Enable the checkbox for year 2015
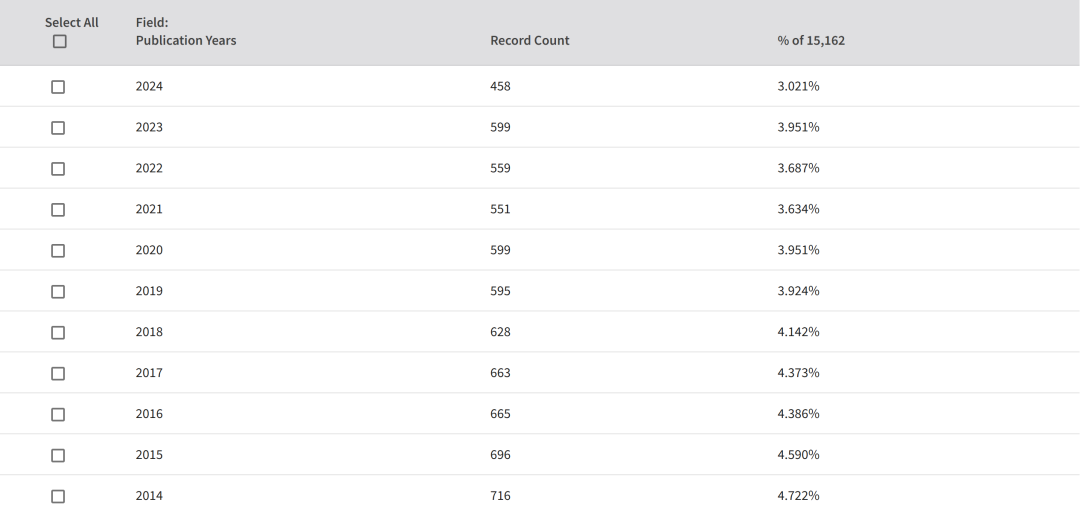The image size is (1080, 514). point(58,456)
